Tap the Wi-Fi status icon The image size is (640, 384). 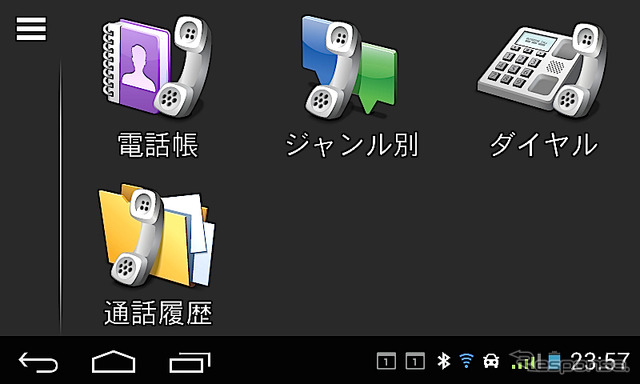click(466, 361)
